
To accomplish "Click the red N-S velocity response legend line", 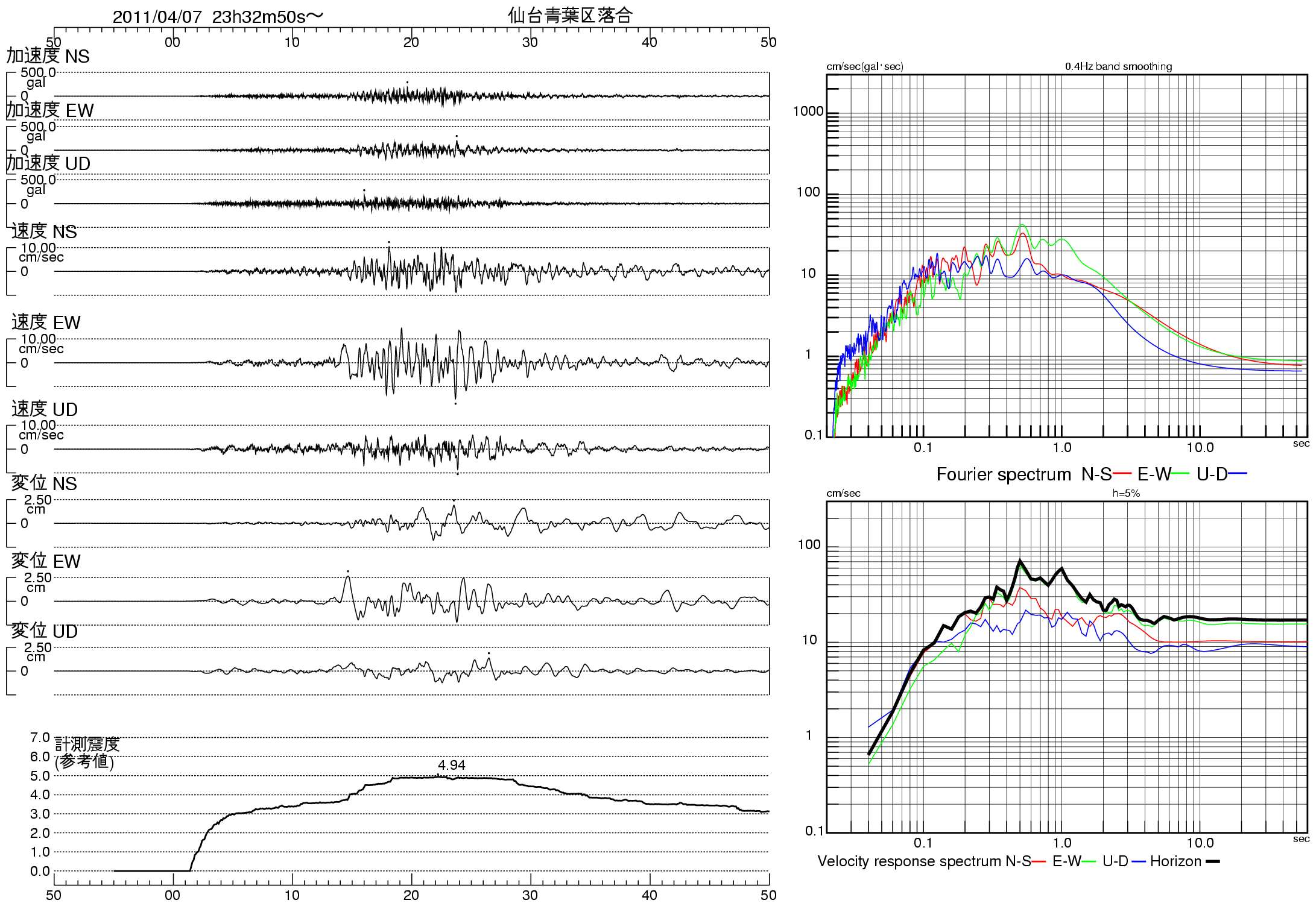I will coord(1039,862).
